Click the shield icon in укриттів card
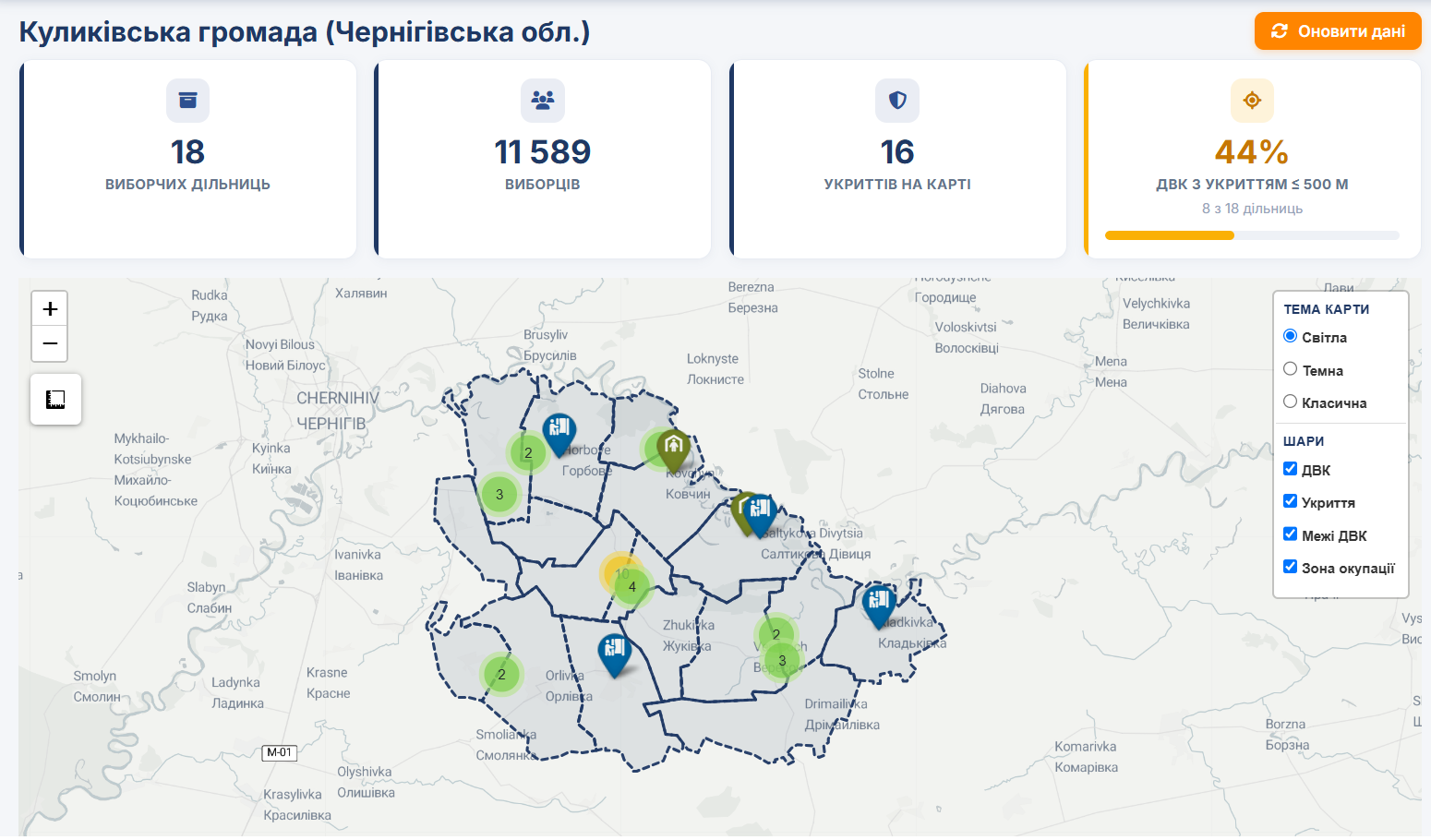This screenshot has height=840, width=1431. (x=897, y=101)
